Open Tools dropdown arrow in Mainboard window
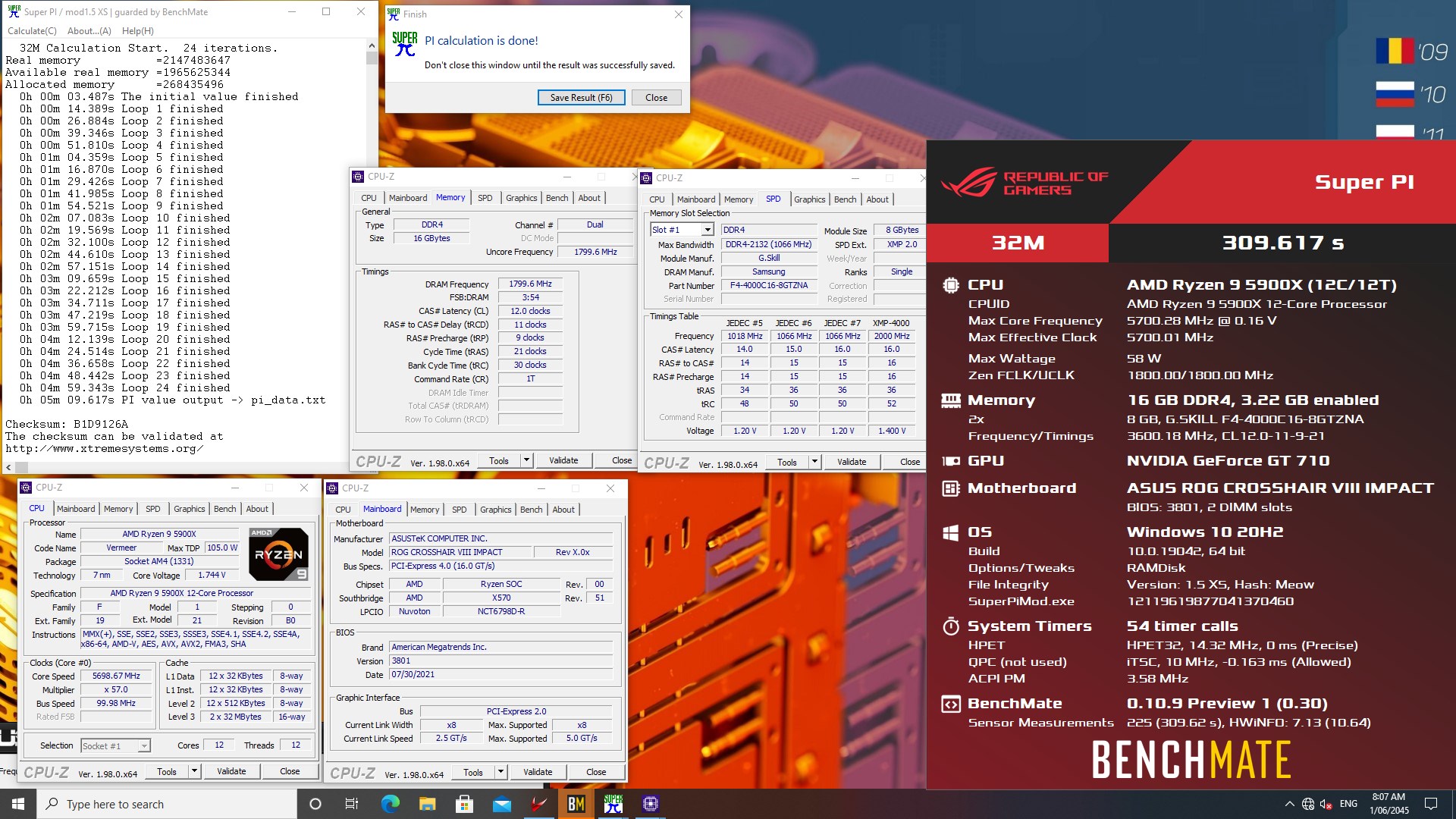The width and height of the screenshot is (1456, 819). (500, 772)
